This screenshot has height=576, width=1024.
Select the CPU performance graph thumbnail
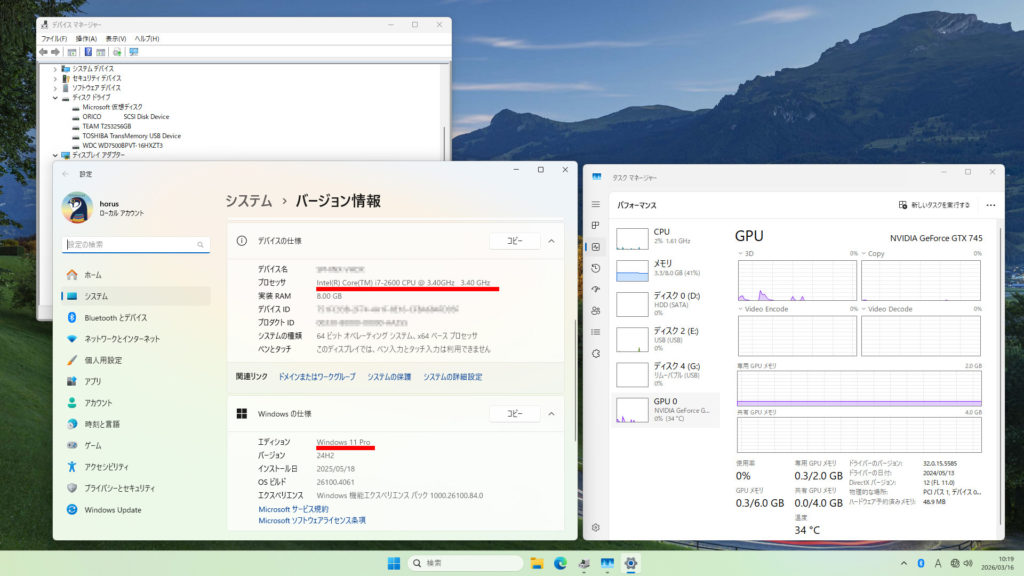click(x=632, y=238)
